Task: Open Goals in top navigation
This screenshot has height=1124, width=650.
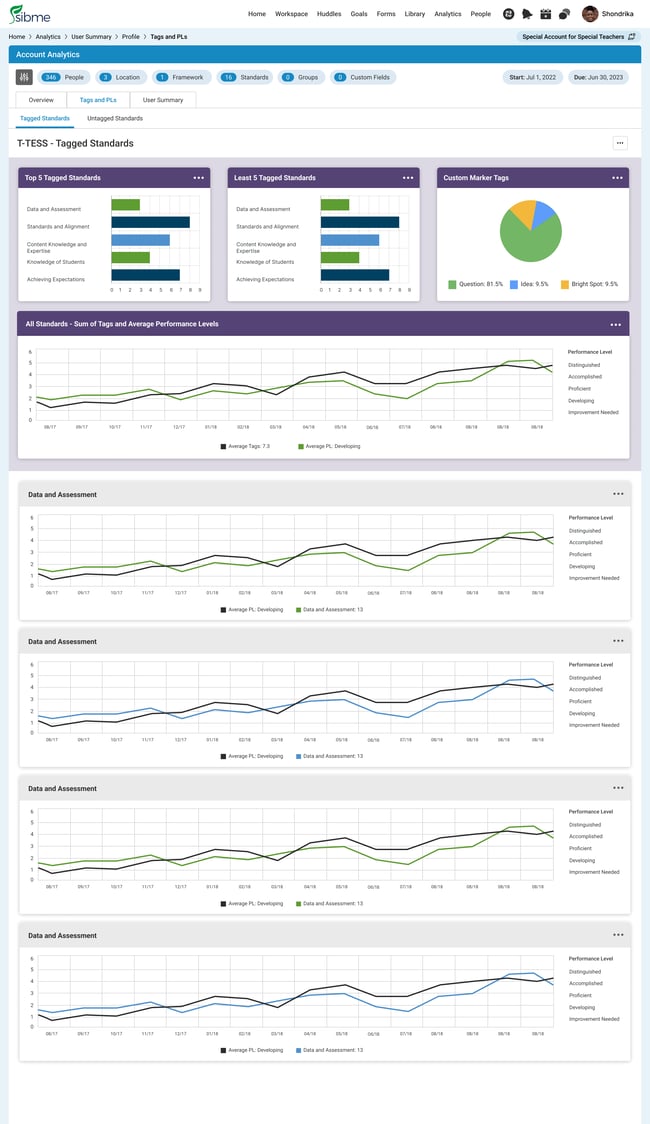Action: coord(359,14)
